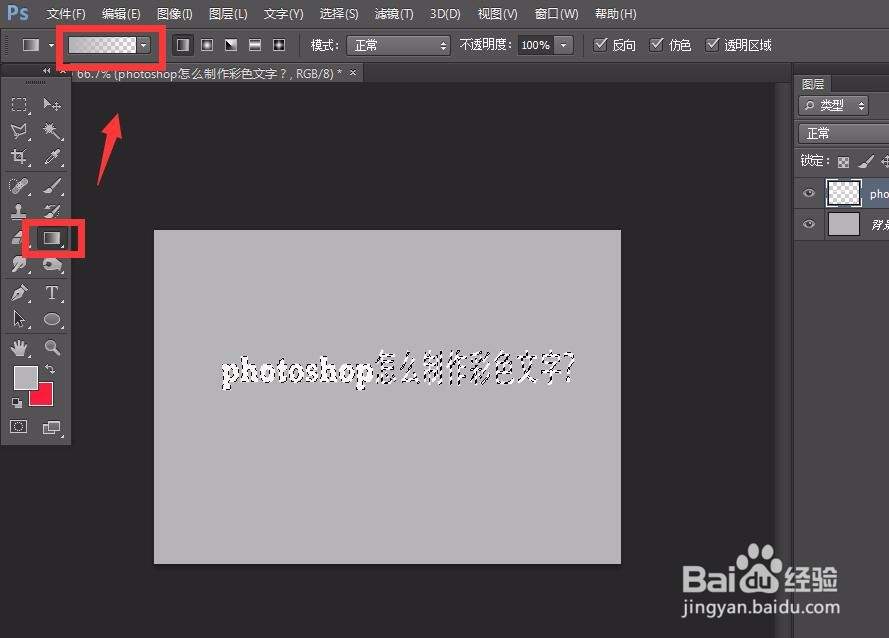Open the 图像(I) menu
Viewport: 889px width, 638px height.
175,14
